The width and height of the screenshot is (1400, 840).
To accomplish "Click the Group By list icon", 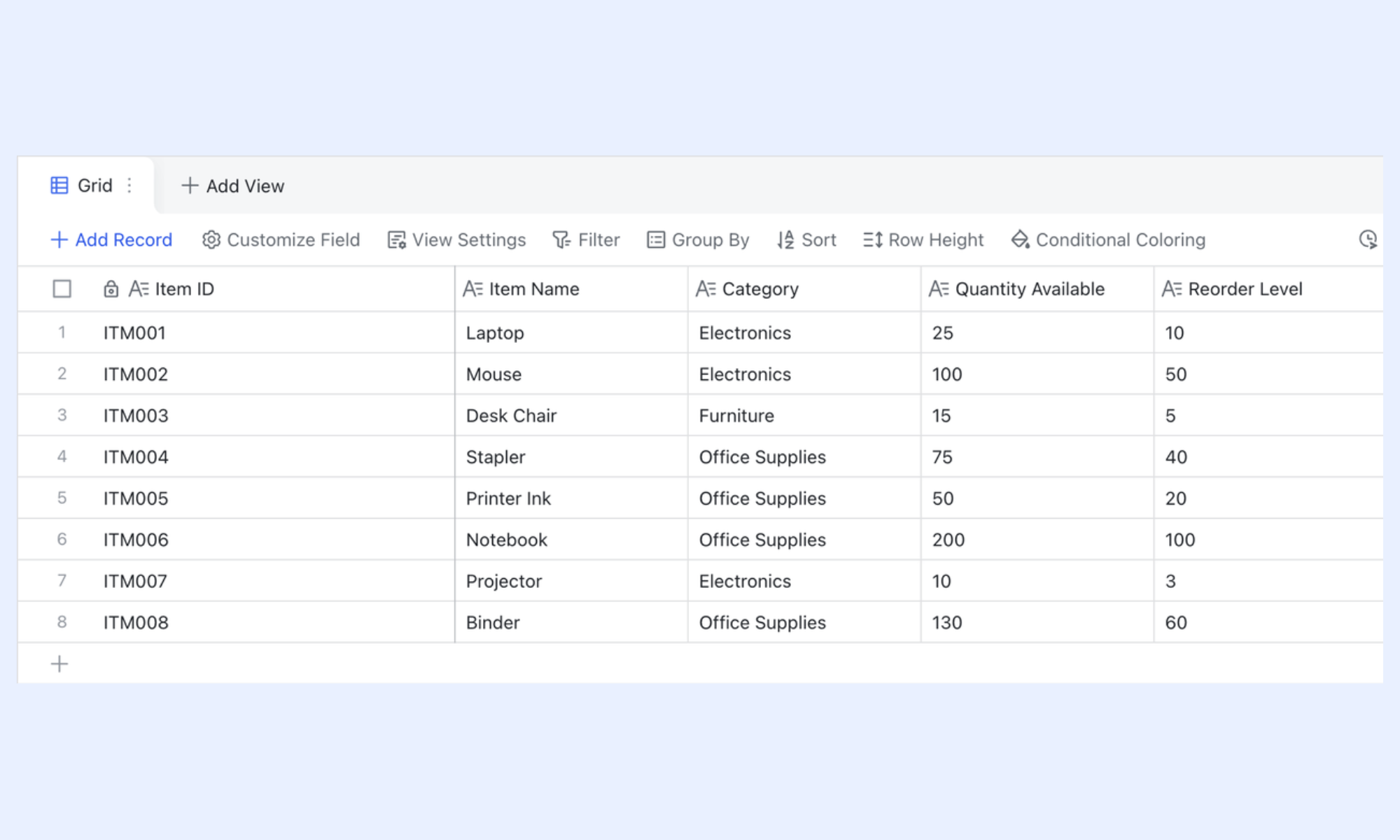I will pyautogui.click(x=656, y=240).
